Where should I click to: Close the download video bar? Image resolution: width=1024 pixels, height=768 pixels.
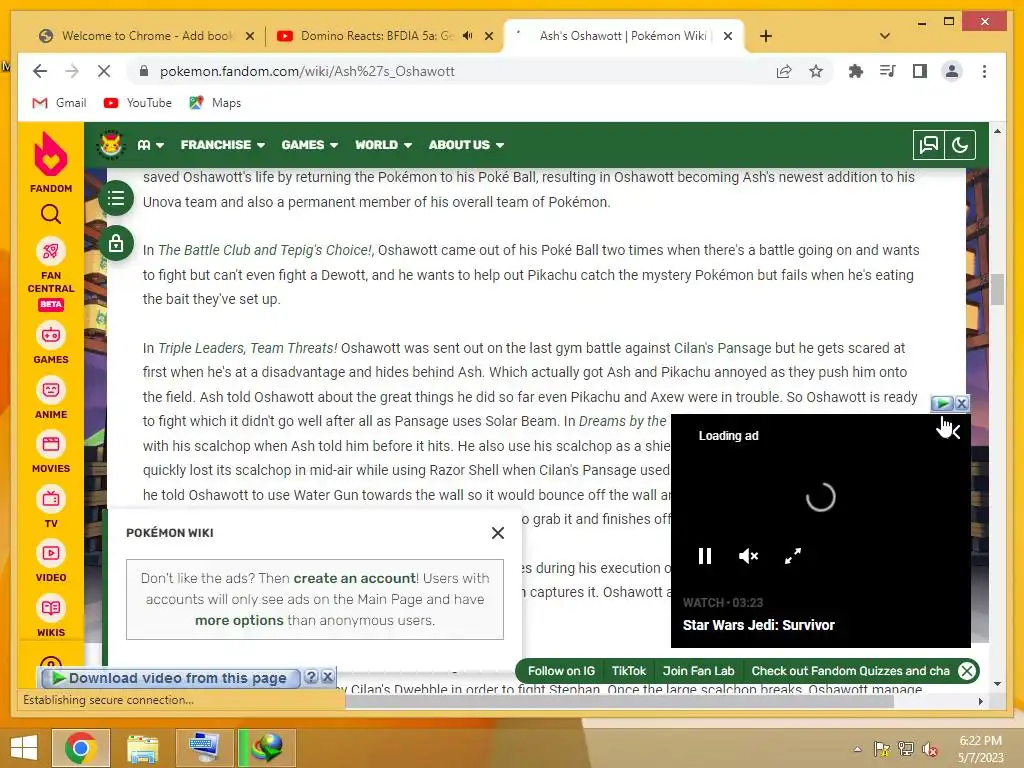click(x=328, y=677)
